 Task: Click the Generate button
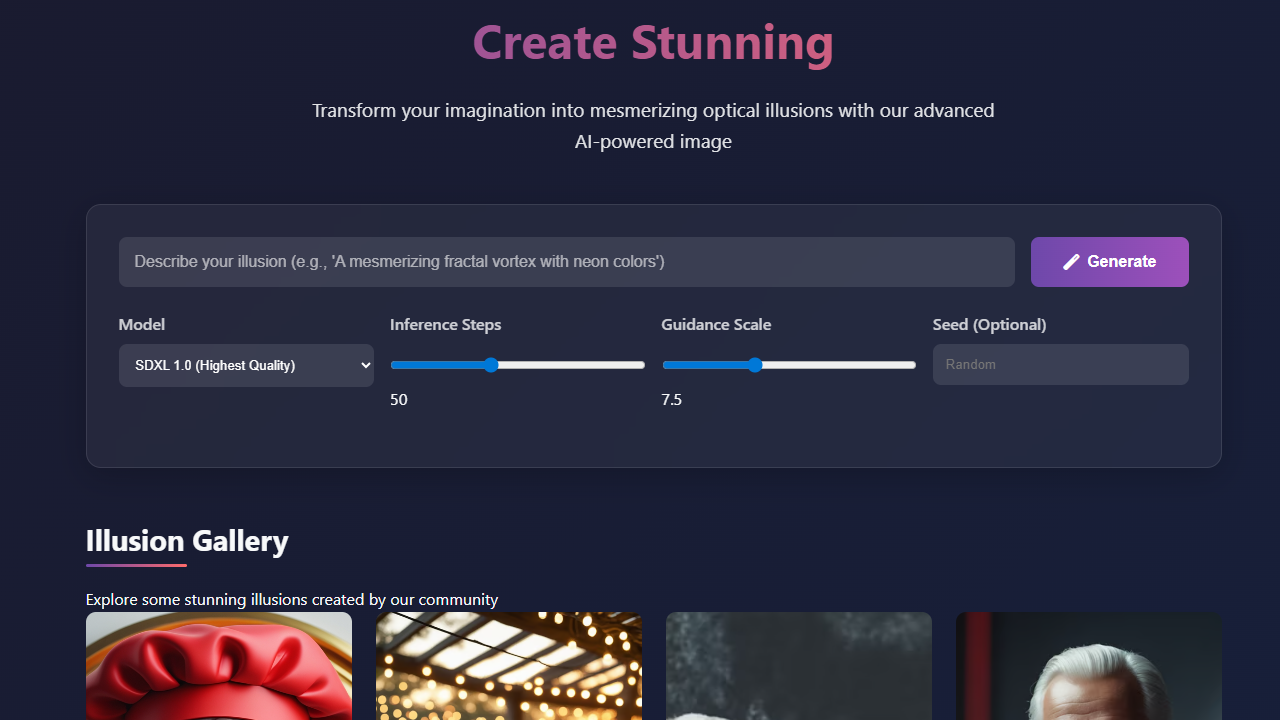[1110, 262]
